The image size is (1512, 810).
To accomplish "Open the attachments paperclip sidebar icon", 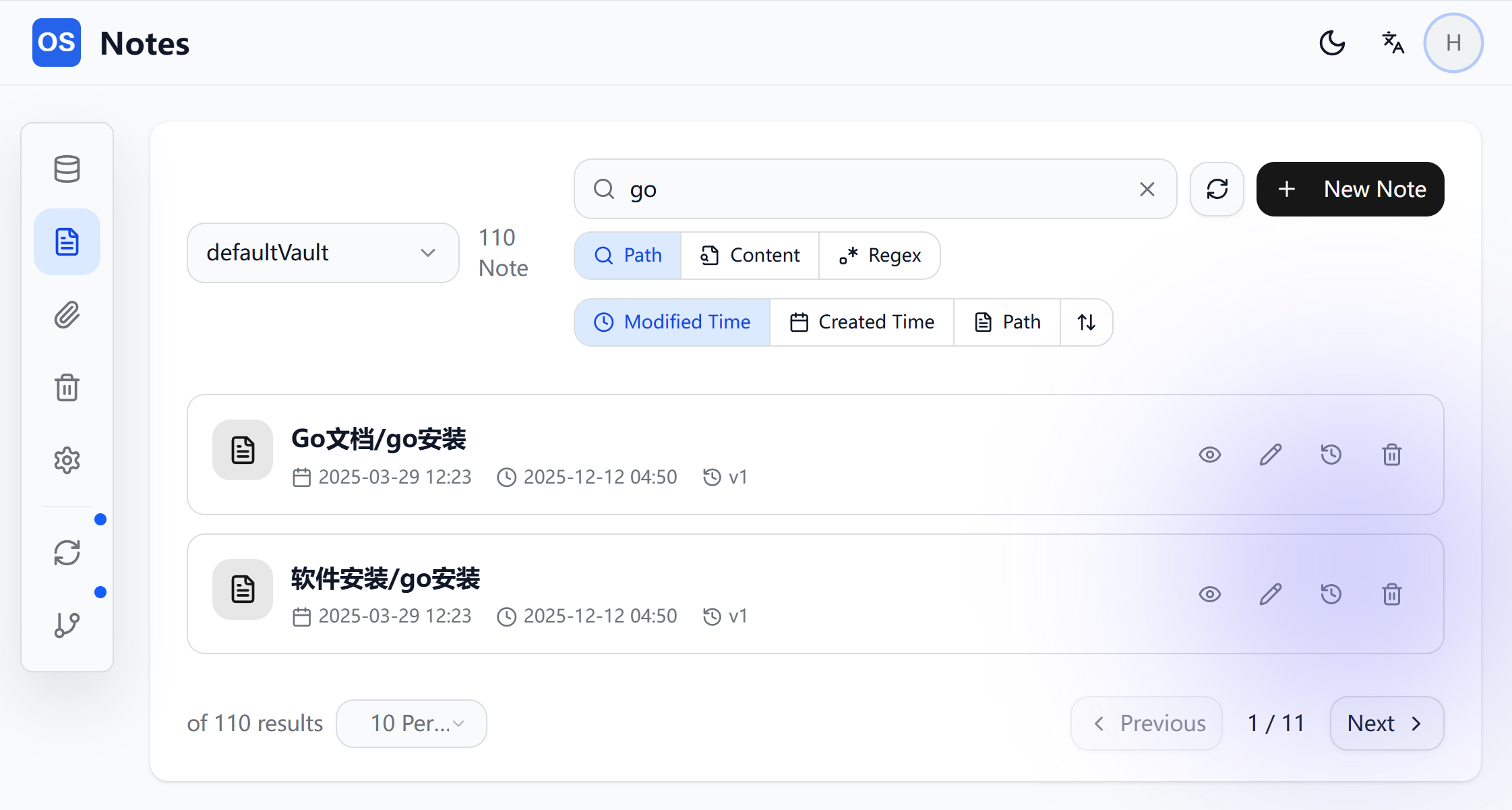I will click(67, 315).
